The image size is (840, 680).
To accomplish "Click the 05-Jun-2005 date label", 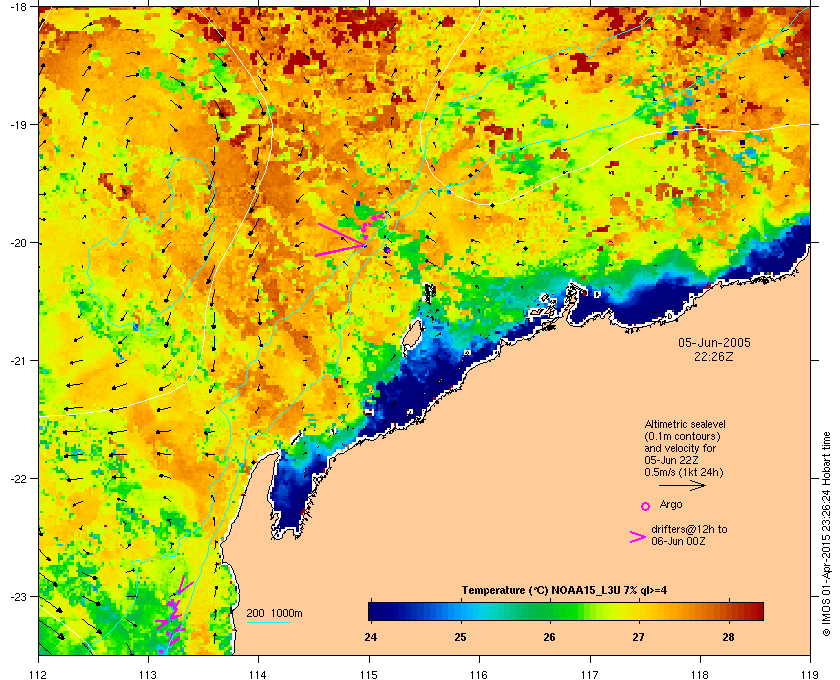I will (x=714, y=343).
